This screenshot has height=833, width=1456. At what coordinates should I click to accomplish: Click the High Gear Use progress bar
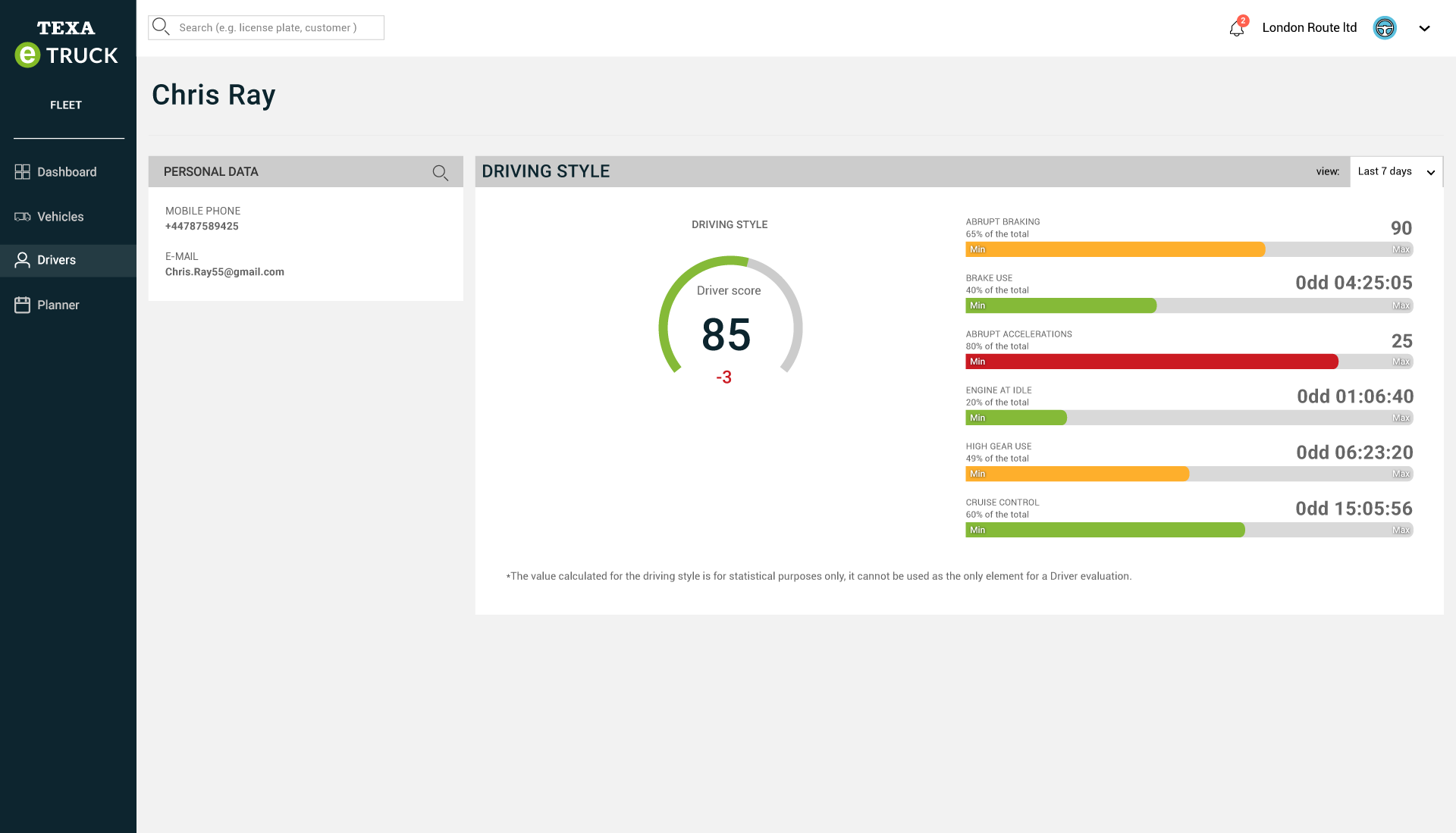(1189, 474)
